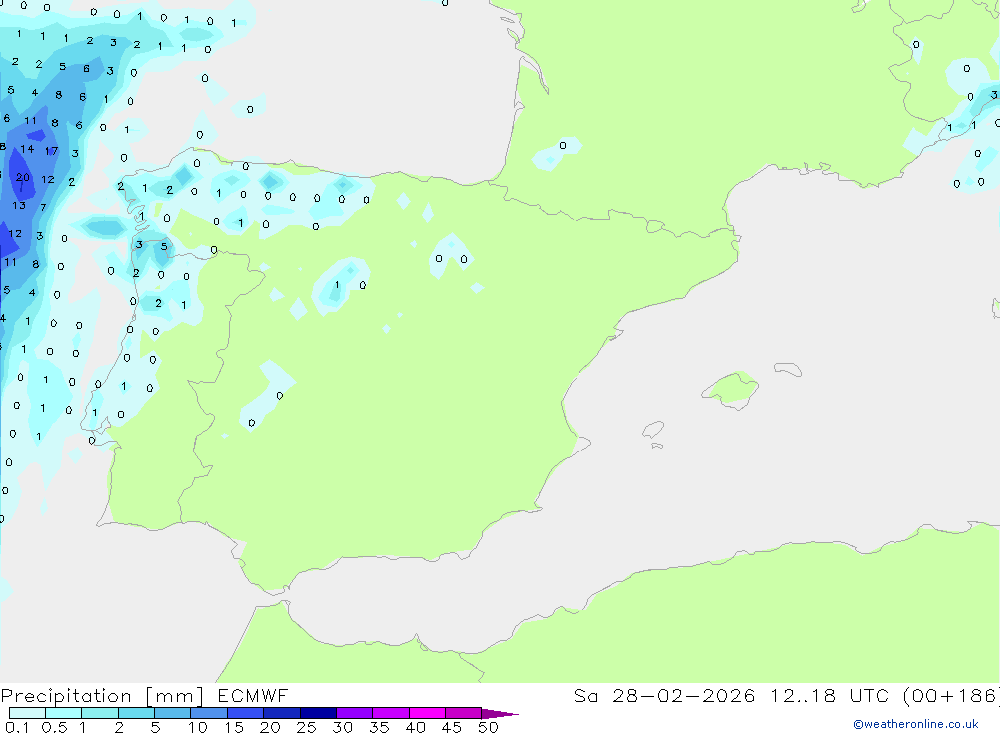Click the legend label 25
This screenshot has height=733, width=1000.
click(306, 727)
